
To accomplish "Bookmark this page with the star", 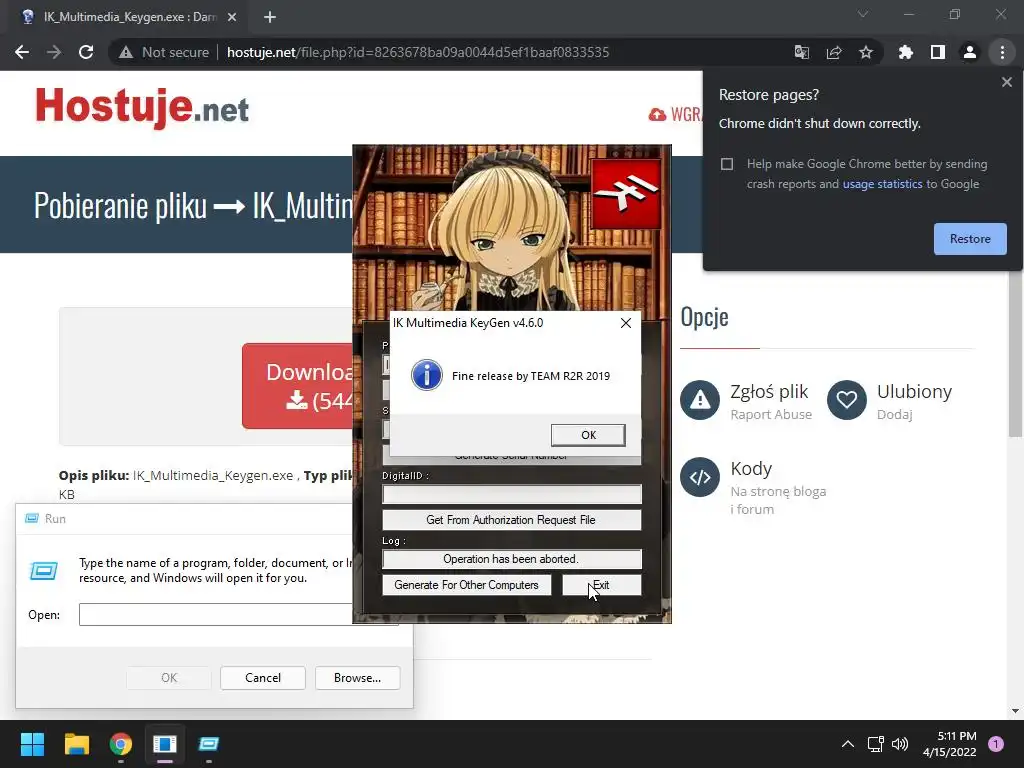I will point(866,52).
